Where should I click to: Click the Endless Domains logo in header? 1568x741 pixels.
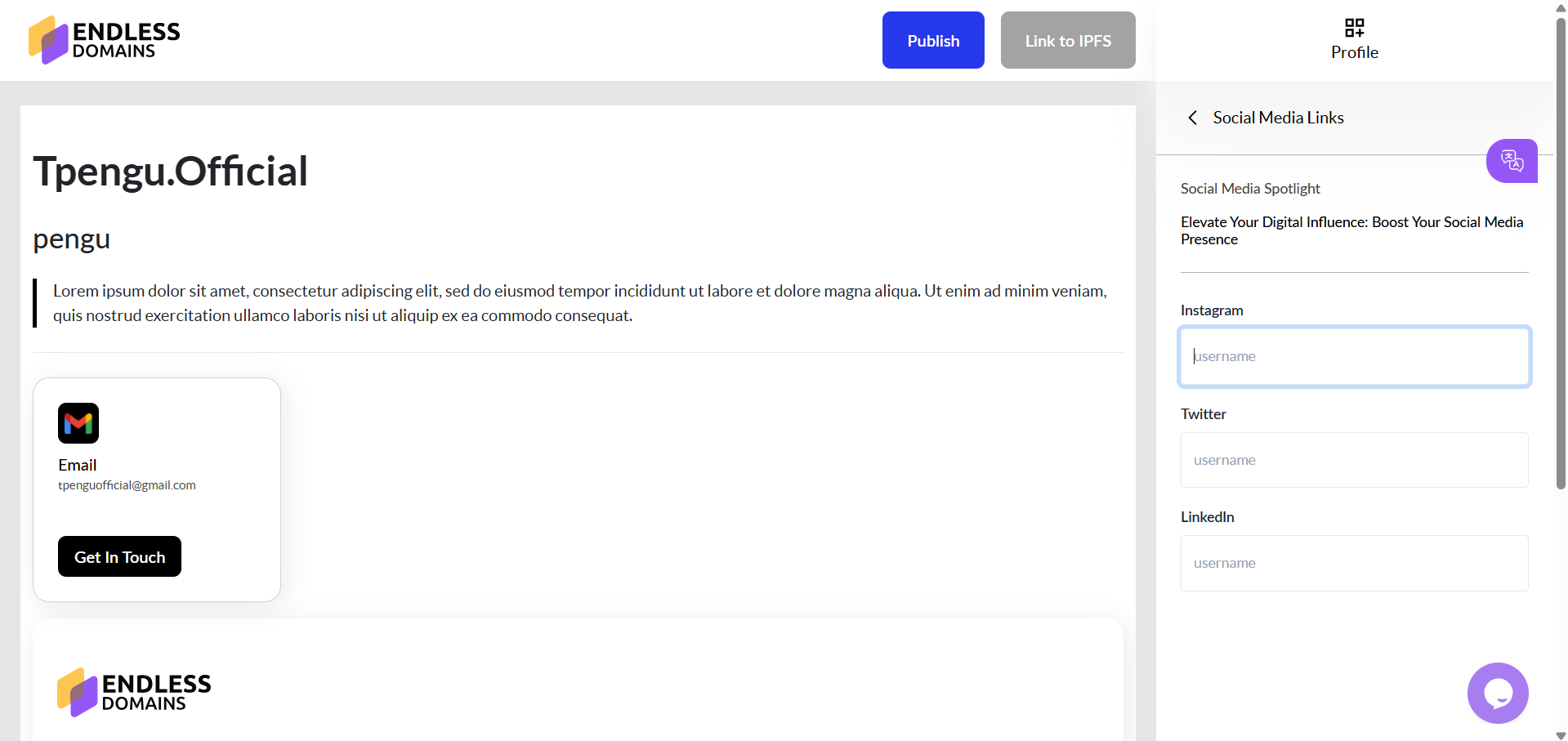coord(105,40)
